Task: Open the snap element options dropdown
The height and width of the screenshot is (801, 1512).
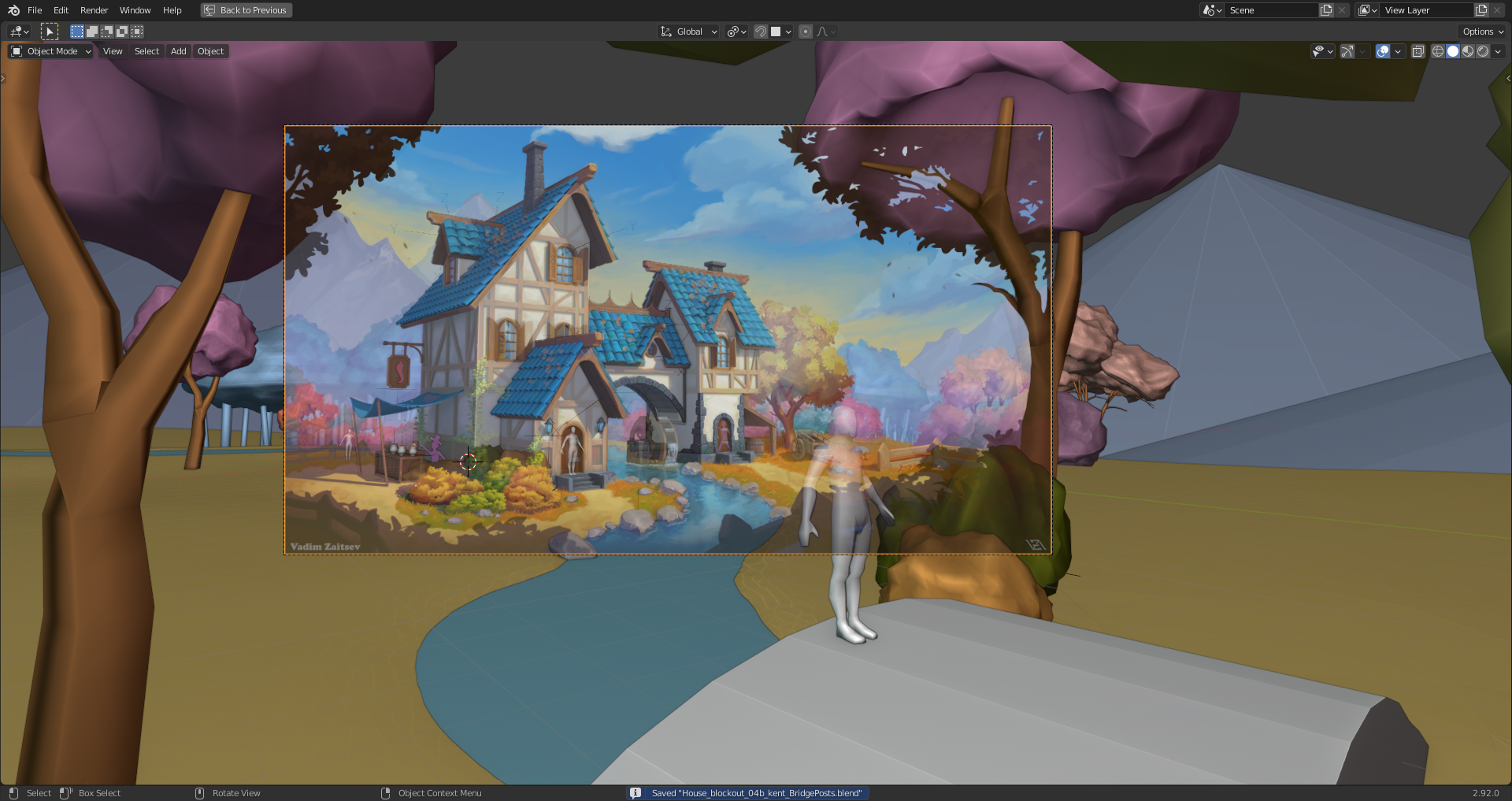Action: click(781, 32)
